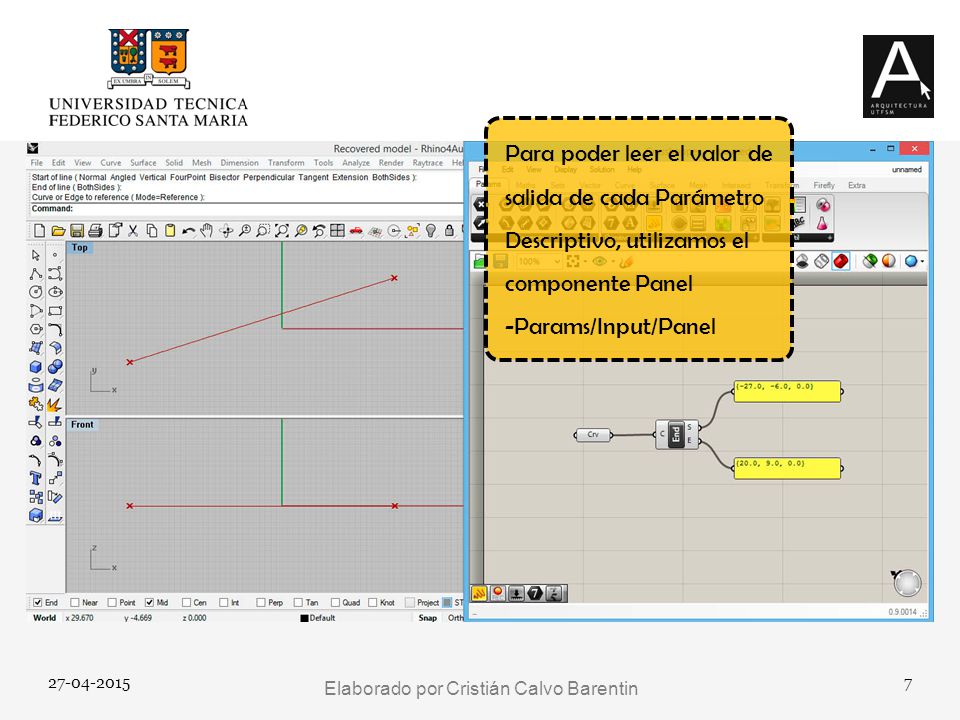The height and width of the screenshot is (720, 960).
Task: Click the New file icon in Rhino
Action: coord(39,231)
